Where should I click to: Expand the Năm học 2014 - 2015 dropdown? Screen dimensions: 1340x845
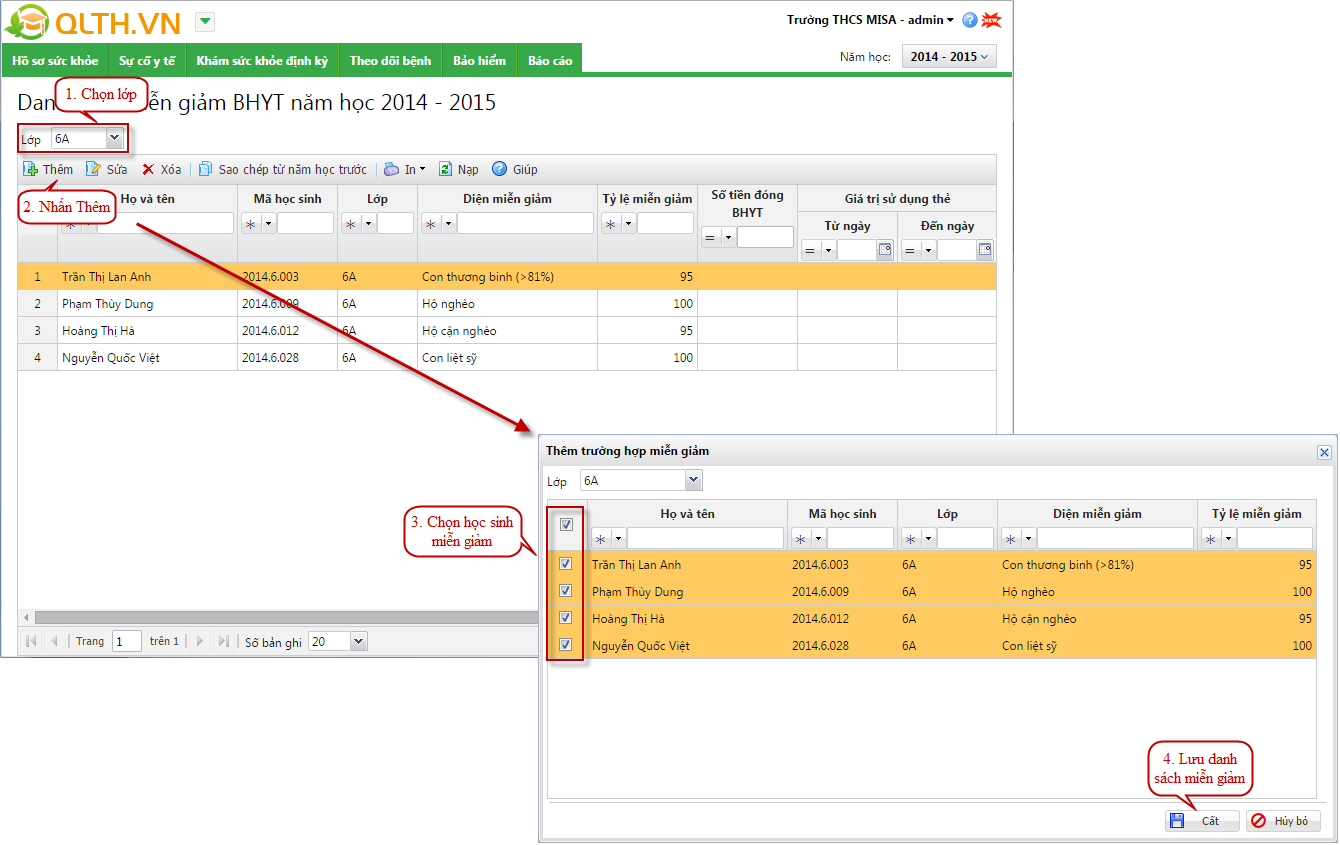[x=949, y=57]
